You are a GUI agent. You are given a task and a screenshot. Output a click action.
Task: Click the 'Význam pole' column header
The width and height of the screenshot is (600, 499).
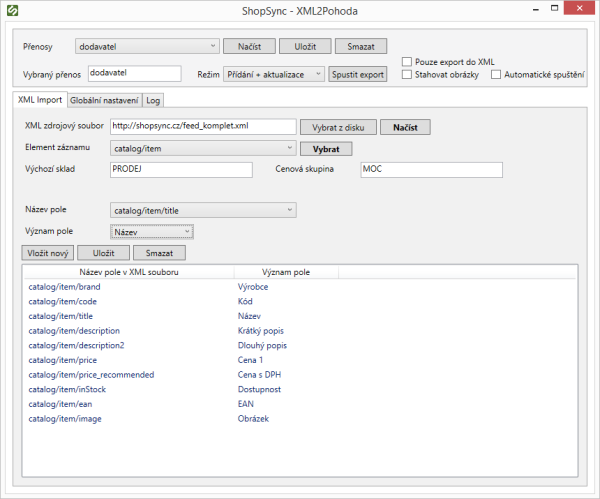pyautogui.click(x=285, y=272)
